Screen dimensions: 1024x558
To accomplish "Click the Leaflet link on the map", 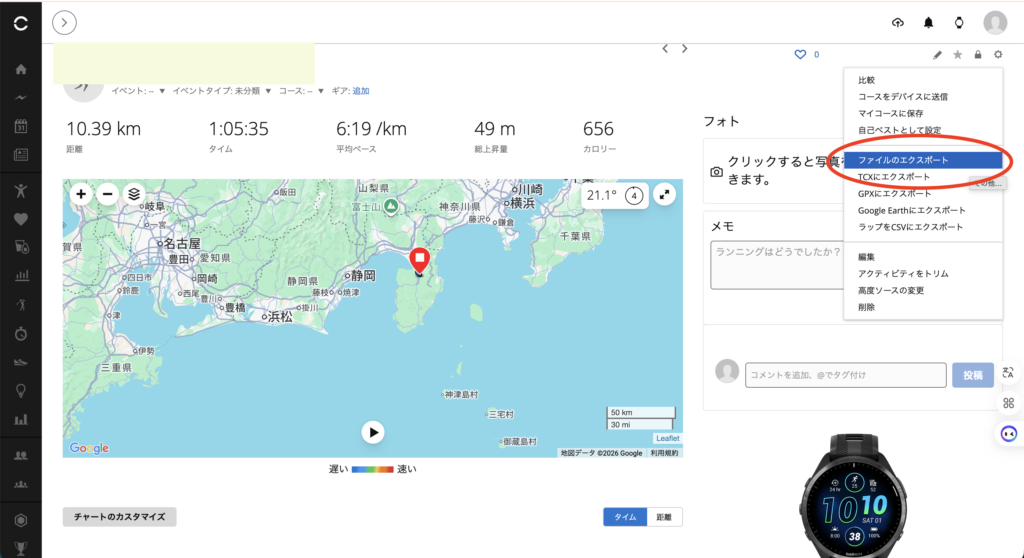I will pyautogui.click(x=667, y=438).
